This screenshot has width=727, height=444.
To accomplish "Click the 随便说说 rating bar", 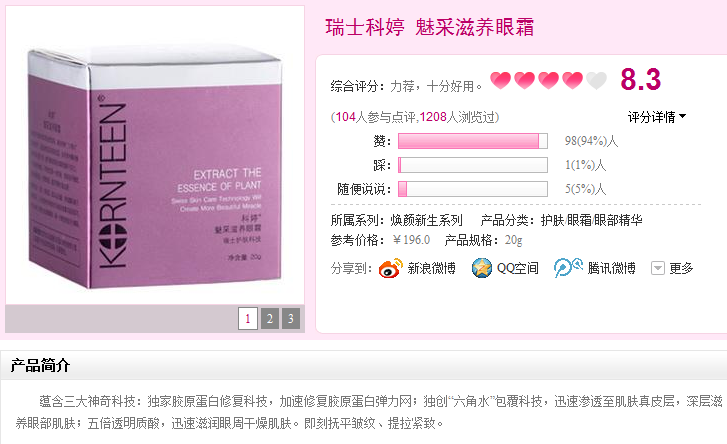I will click(472, 189).
